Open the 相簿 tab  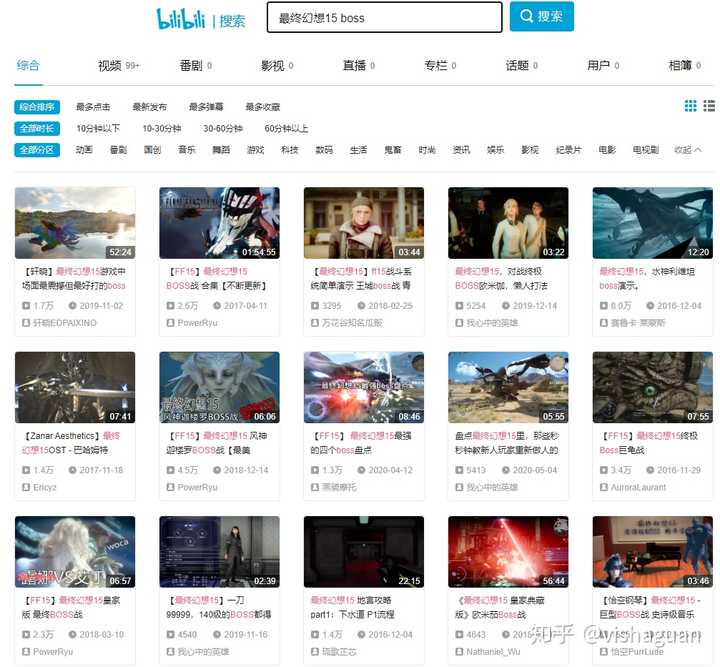(x=685, y=66)
